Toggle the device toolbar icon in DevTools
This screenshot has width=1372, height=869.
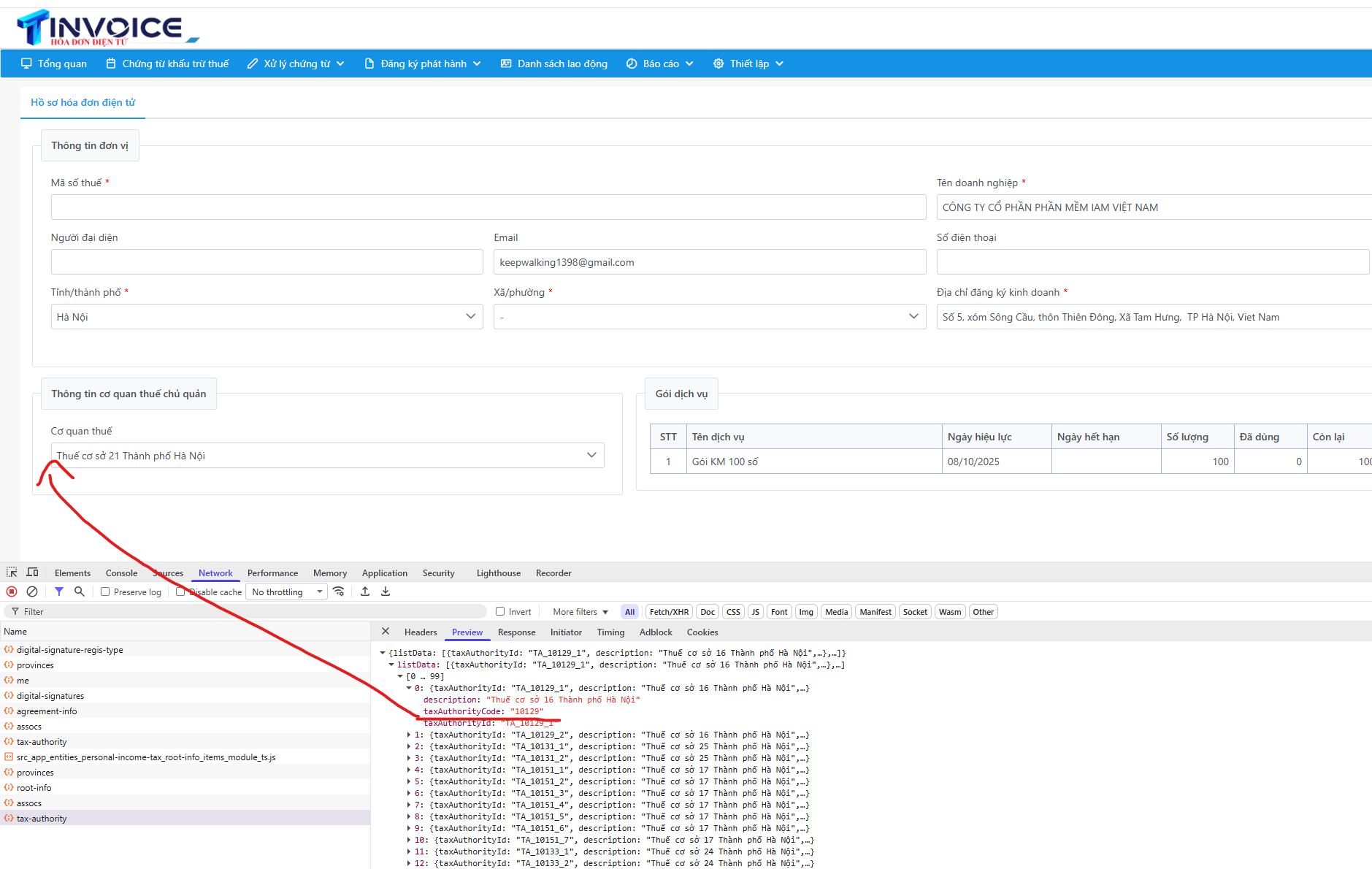(x=32, y=573)
